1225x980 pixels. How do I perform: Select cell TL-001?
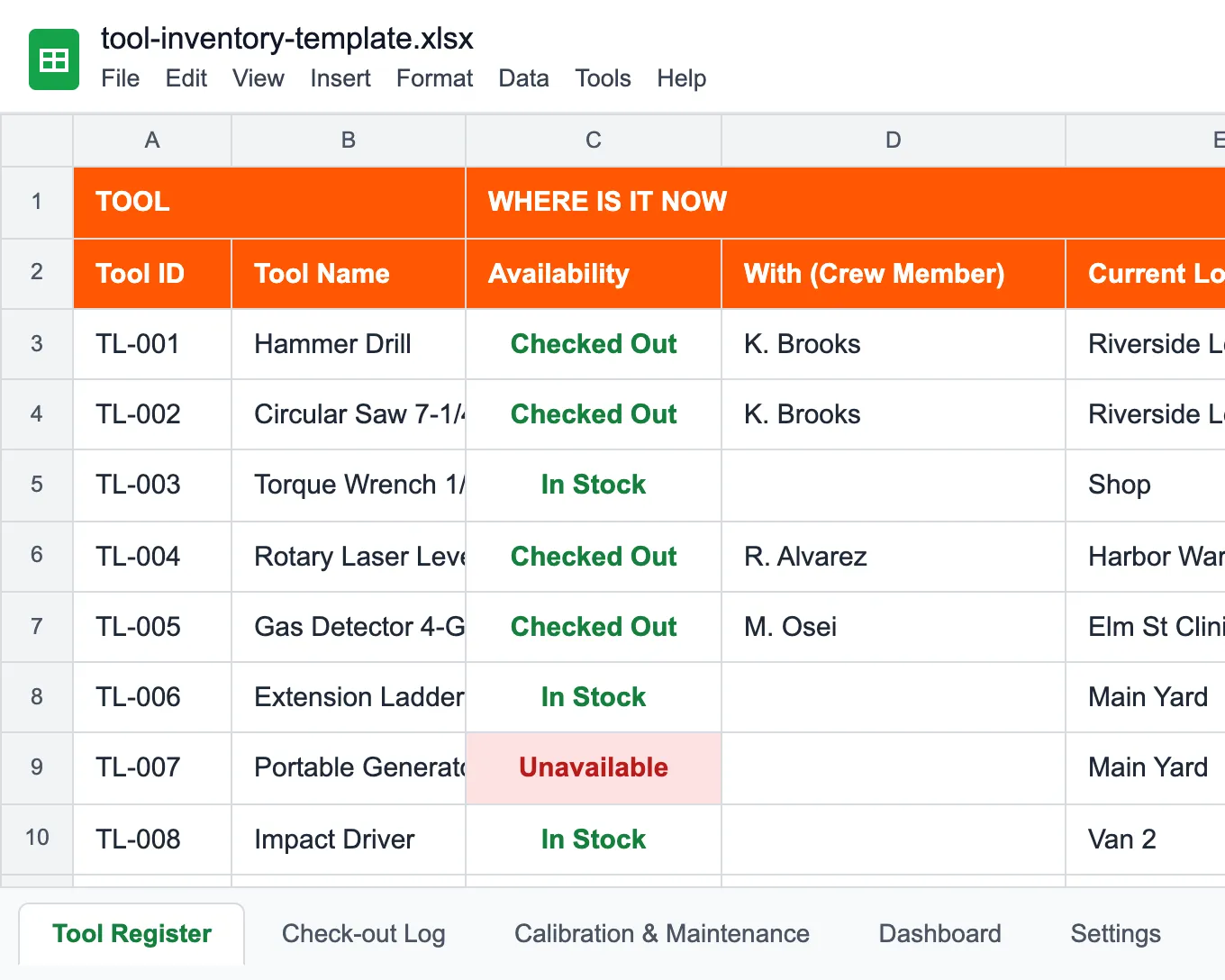(152, 344)
